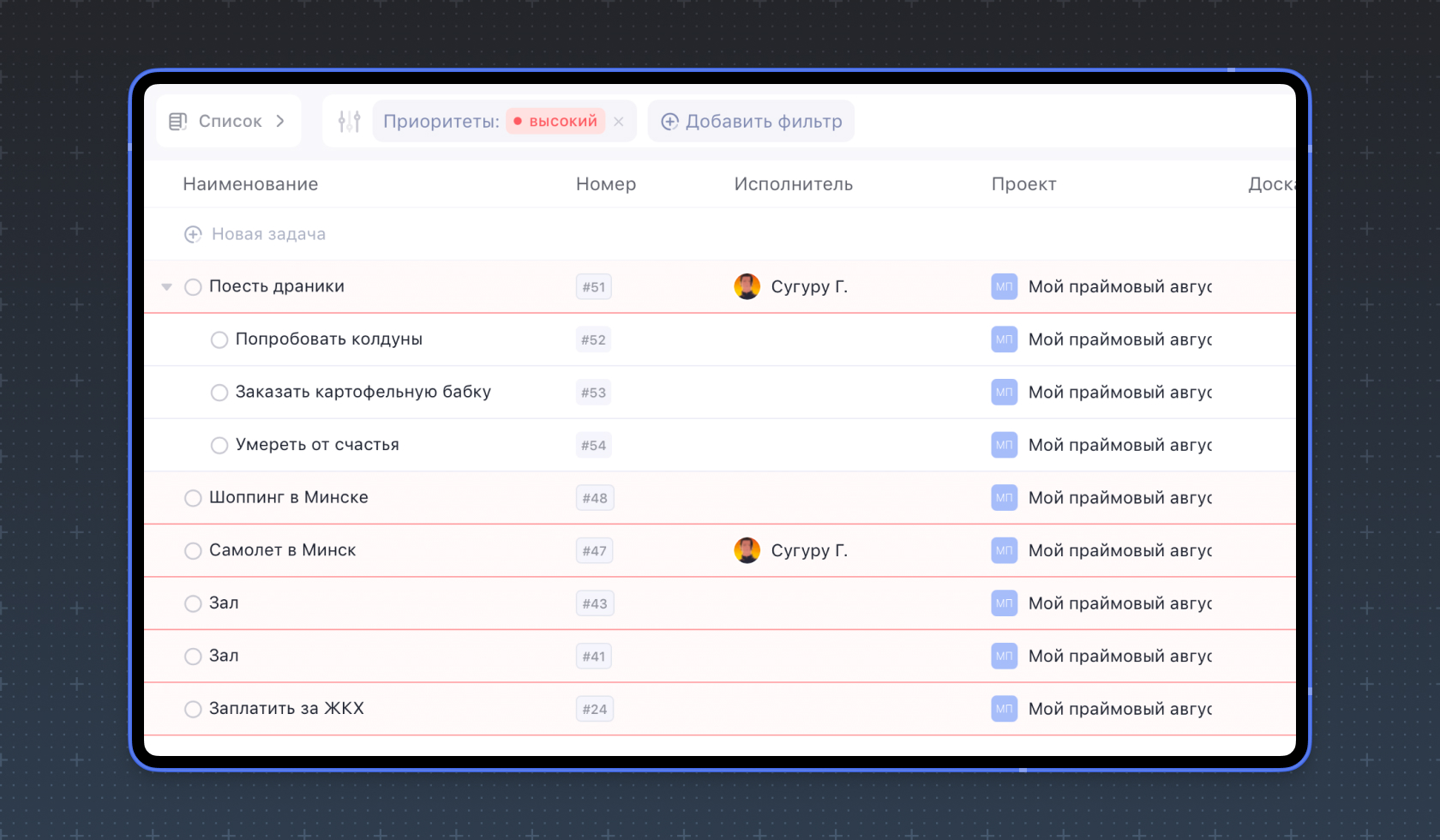1440x840 pixels.
Task: Open the Попробовать колдуны task title
Action: point(329,339)
